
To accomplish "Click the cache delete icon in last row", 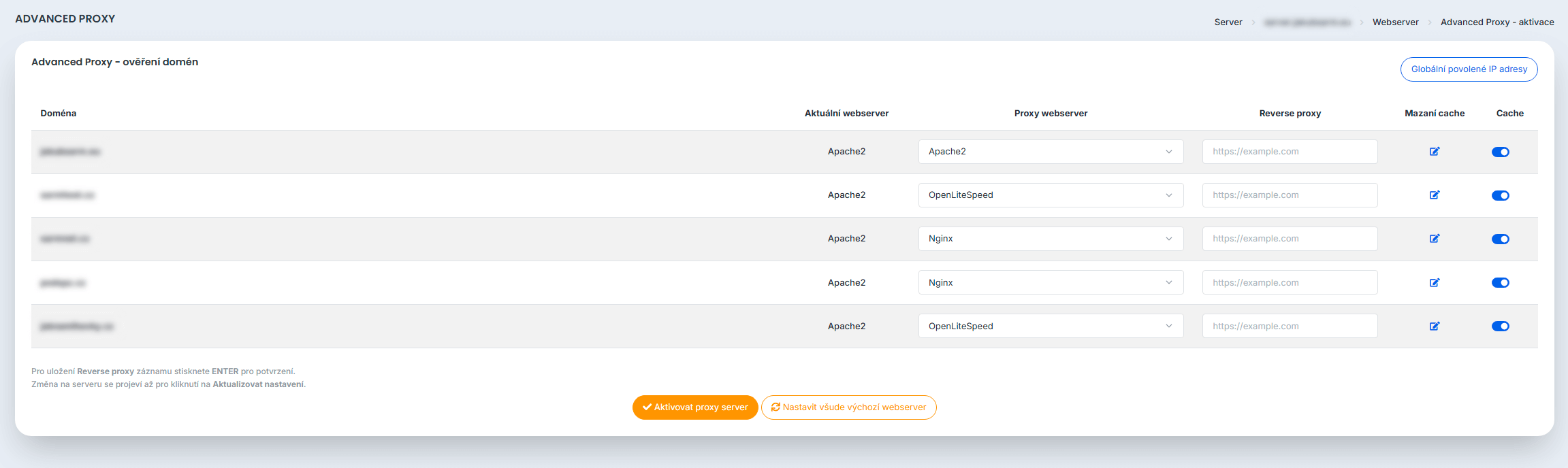I will [x=1434, y=327].
